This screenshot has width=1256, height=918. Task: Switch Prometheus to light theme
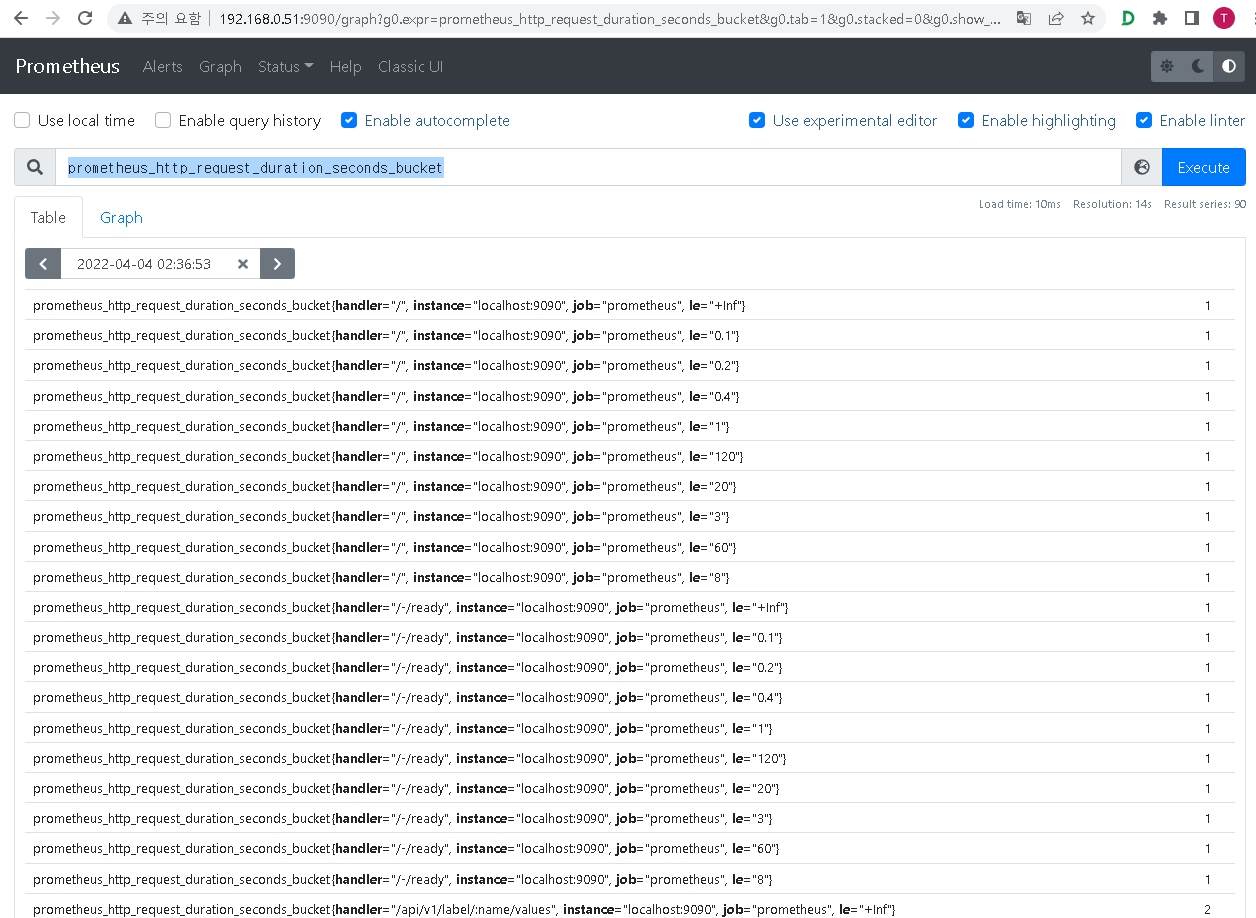point(1167,67)
